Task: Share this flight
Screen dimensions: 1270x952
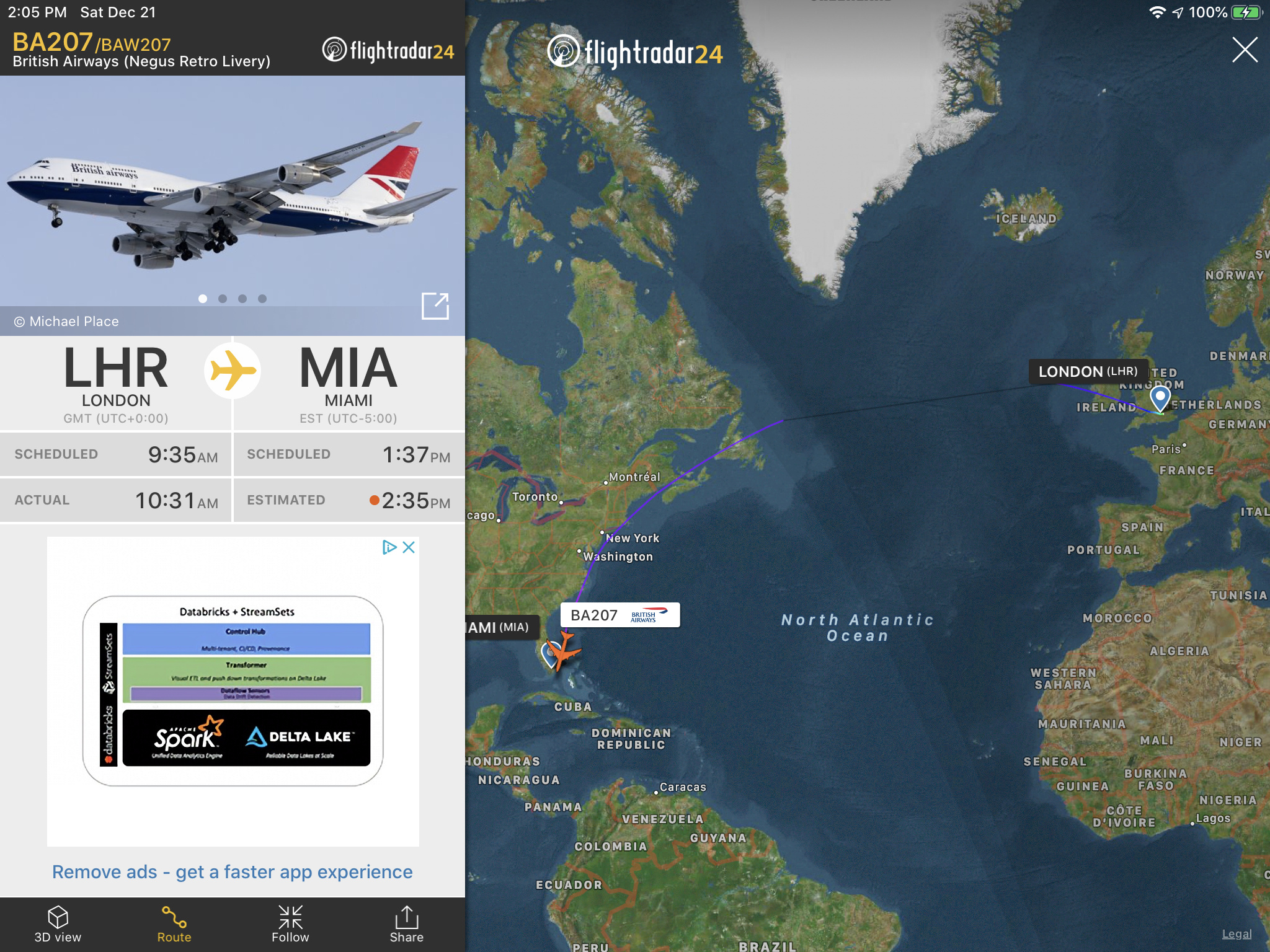Action: coord(407,924)
